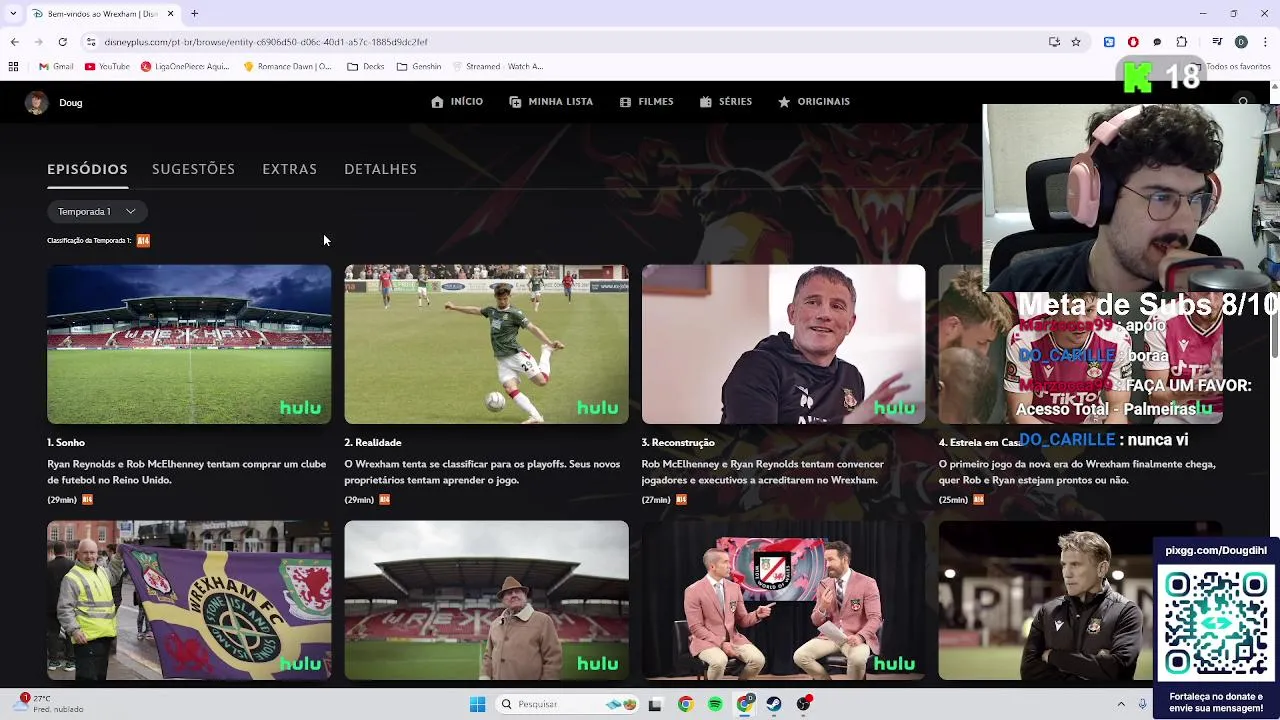
Task: Open the media control toolbar icon
Action: pyautogui.click(x=1217, y=42)
